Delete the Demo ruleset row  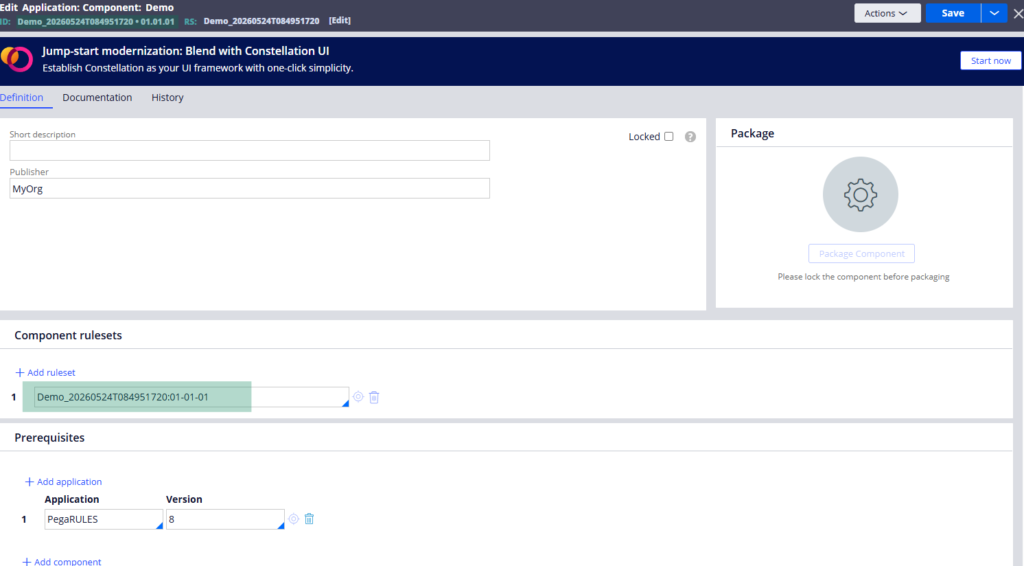(x=374, y=397)
